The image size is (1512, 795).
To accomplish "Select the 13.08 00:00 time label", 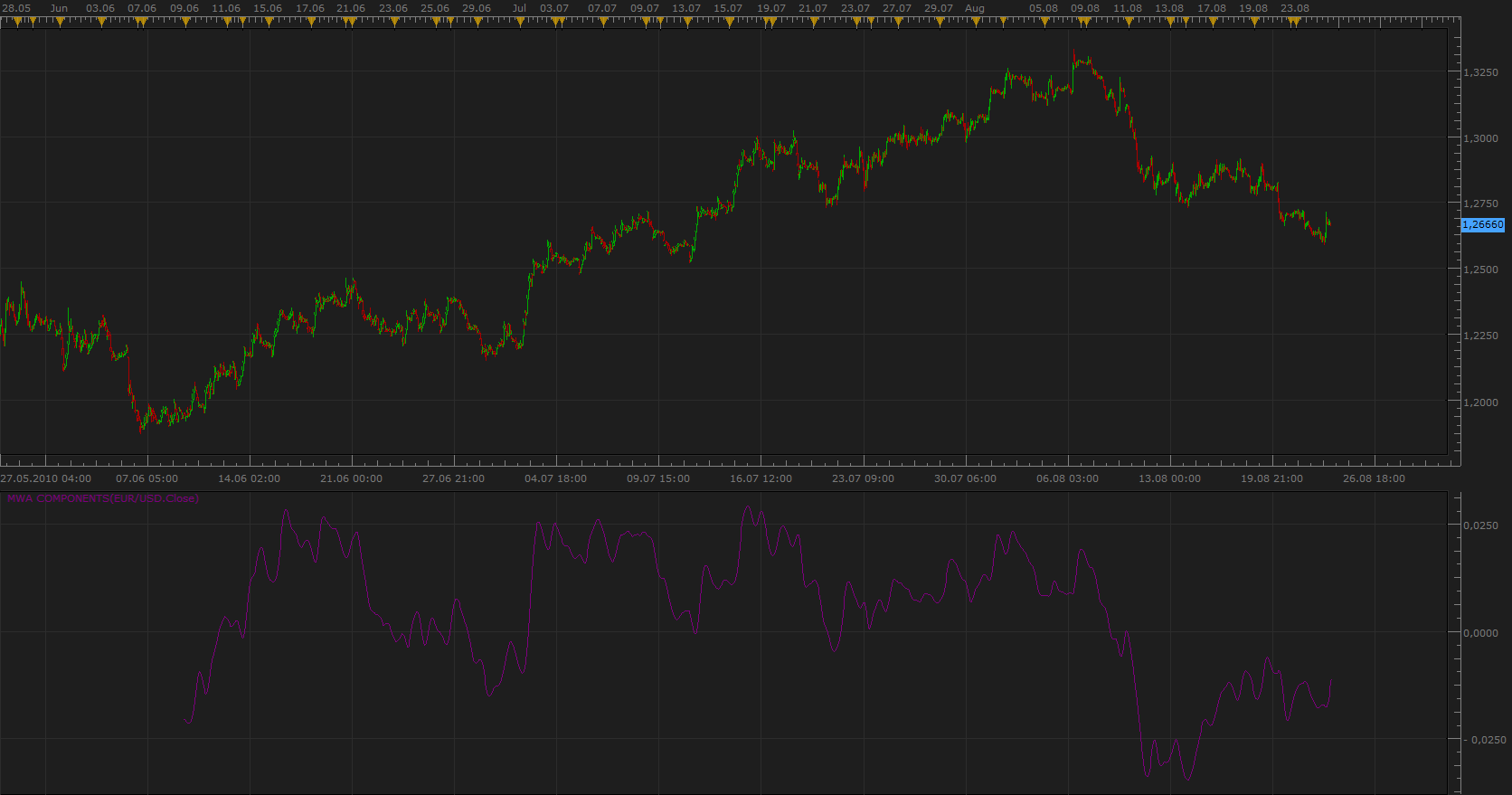I will tap(1170, 478).
